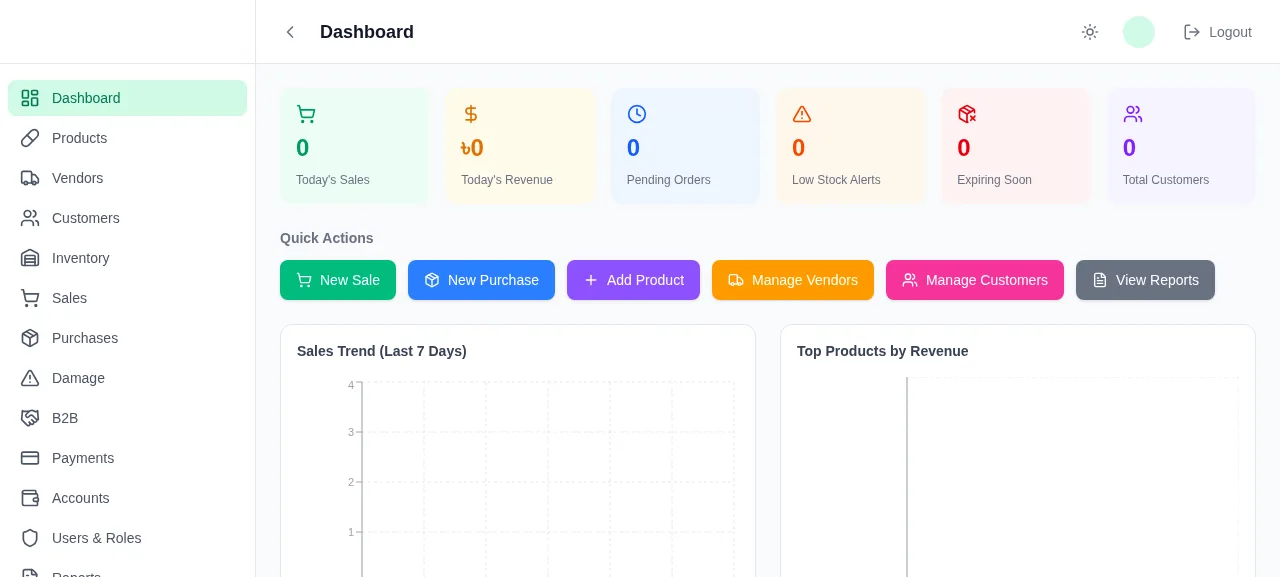The height and width of the screenshot is (577, 1280).
Task: Click the clock icon on Pending Orders card
Action: coord(637,114)
